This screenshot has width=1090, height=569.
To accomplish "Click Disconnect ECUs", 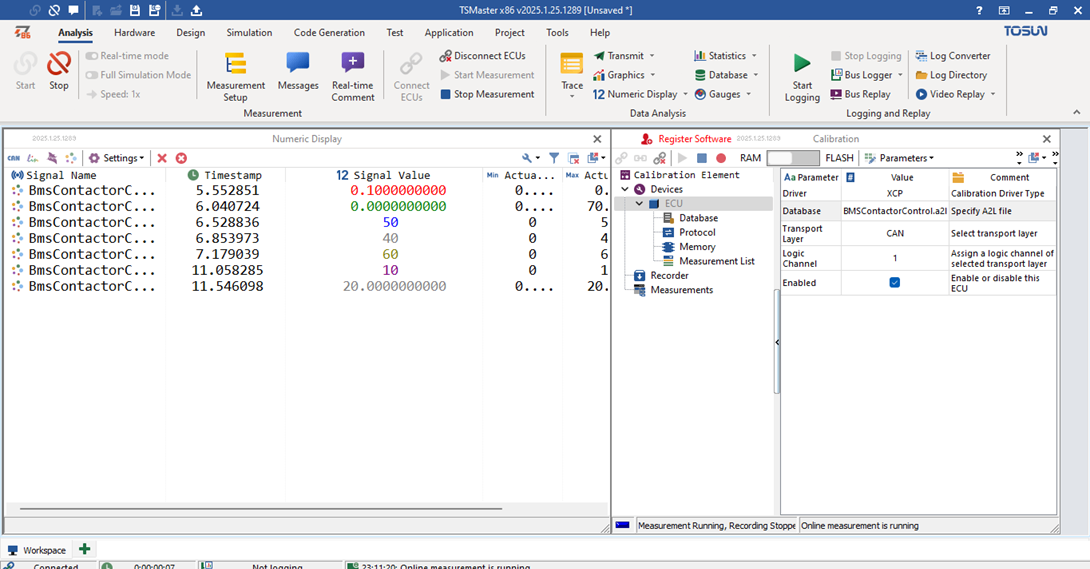I will (482, 56).
